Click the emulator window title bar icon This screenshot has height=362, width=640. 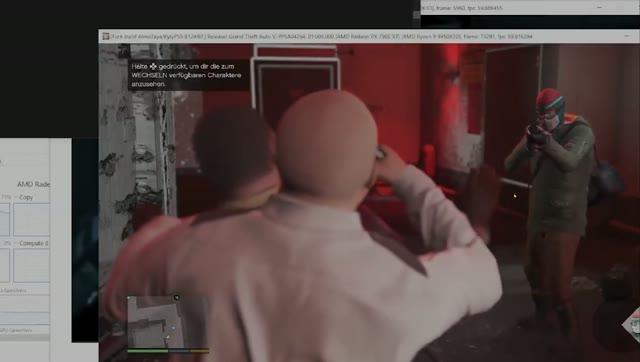click(x=106, y=36)
